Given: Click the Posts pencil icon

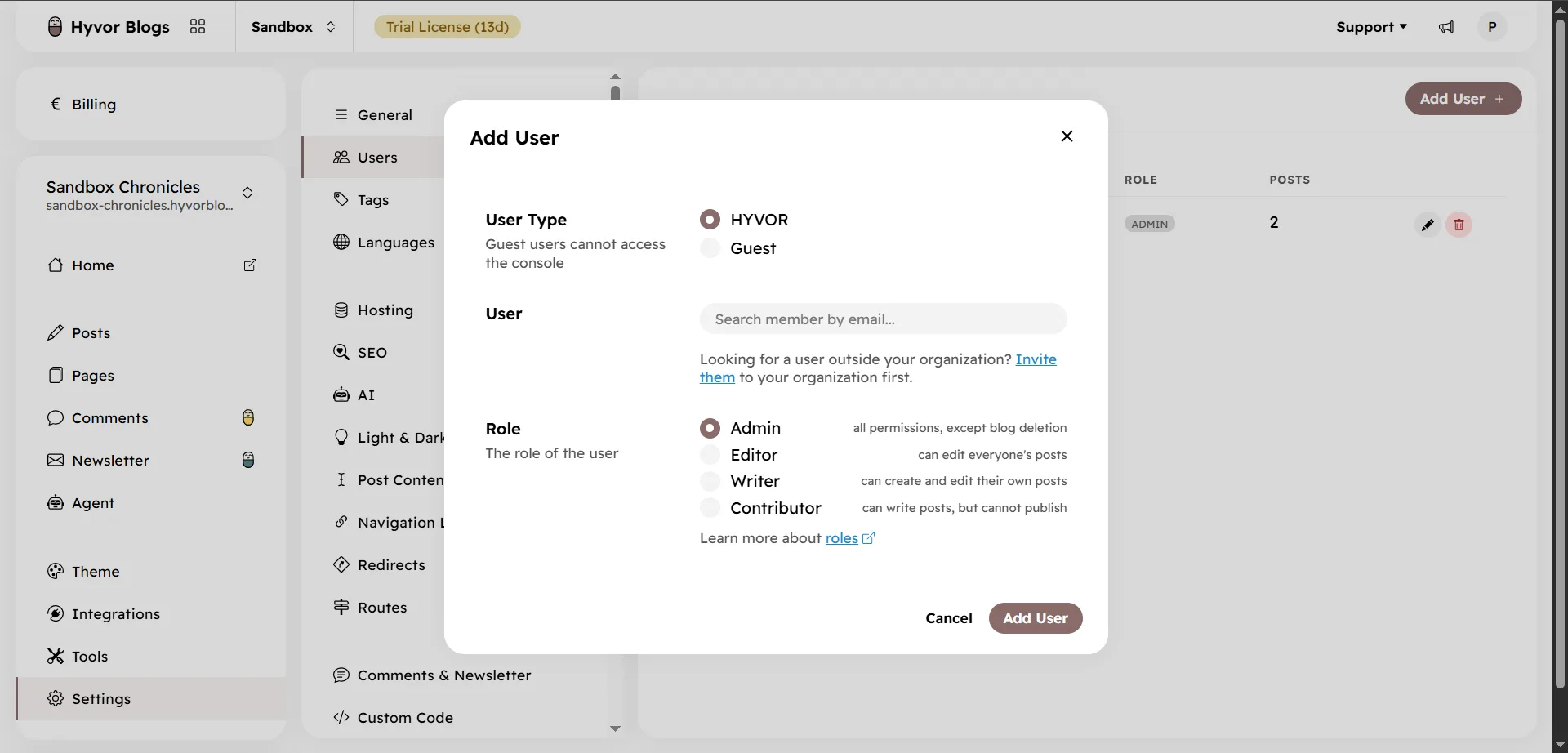Looking at the screenshot, I should (x=55, y=332).
